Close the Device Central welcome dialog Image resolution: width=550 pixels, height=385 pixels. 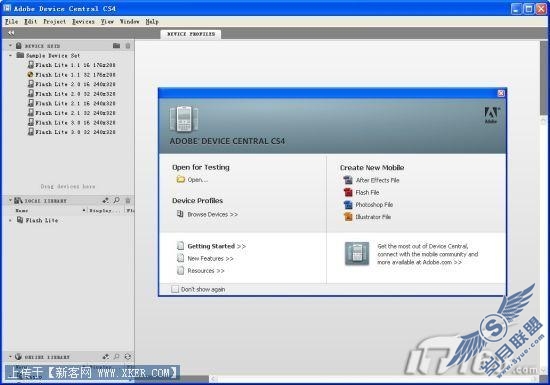[501, 93]
